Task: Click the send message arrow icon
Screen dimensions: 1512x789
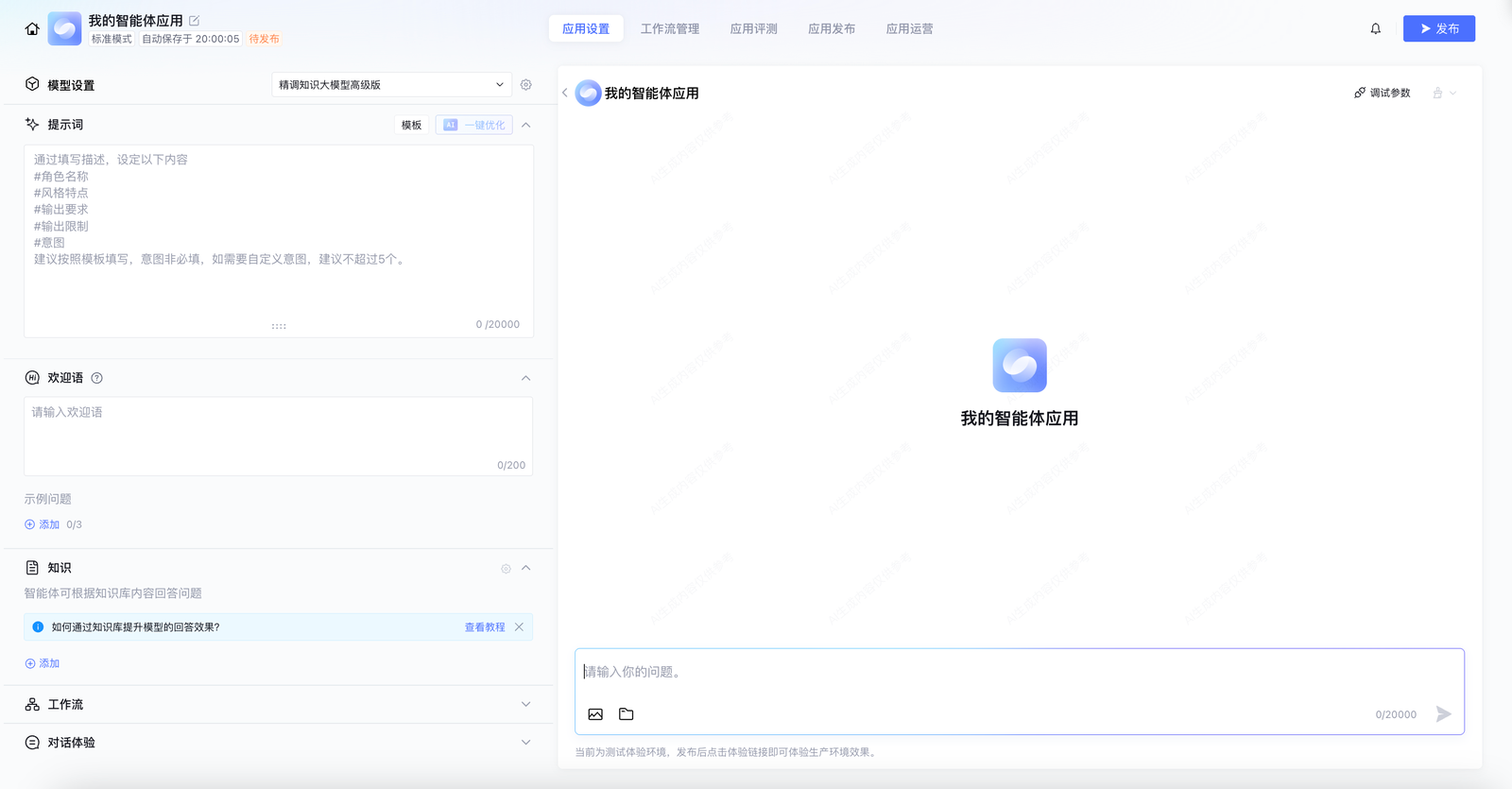Action: 1443,714
